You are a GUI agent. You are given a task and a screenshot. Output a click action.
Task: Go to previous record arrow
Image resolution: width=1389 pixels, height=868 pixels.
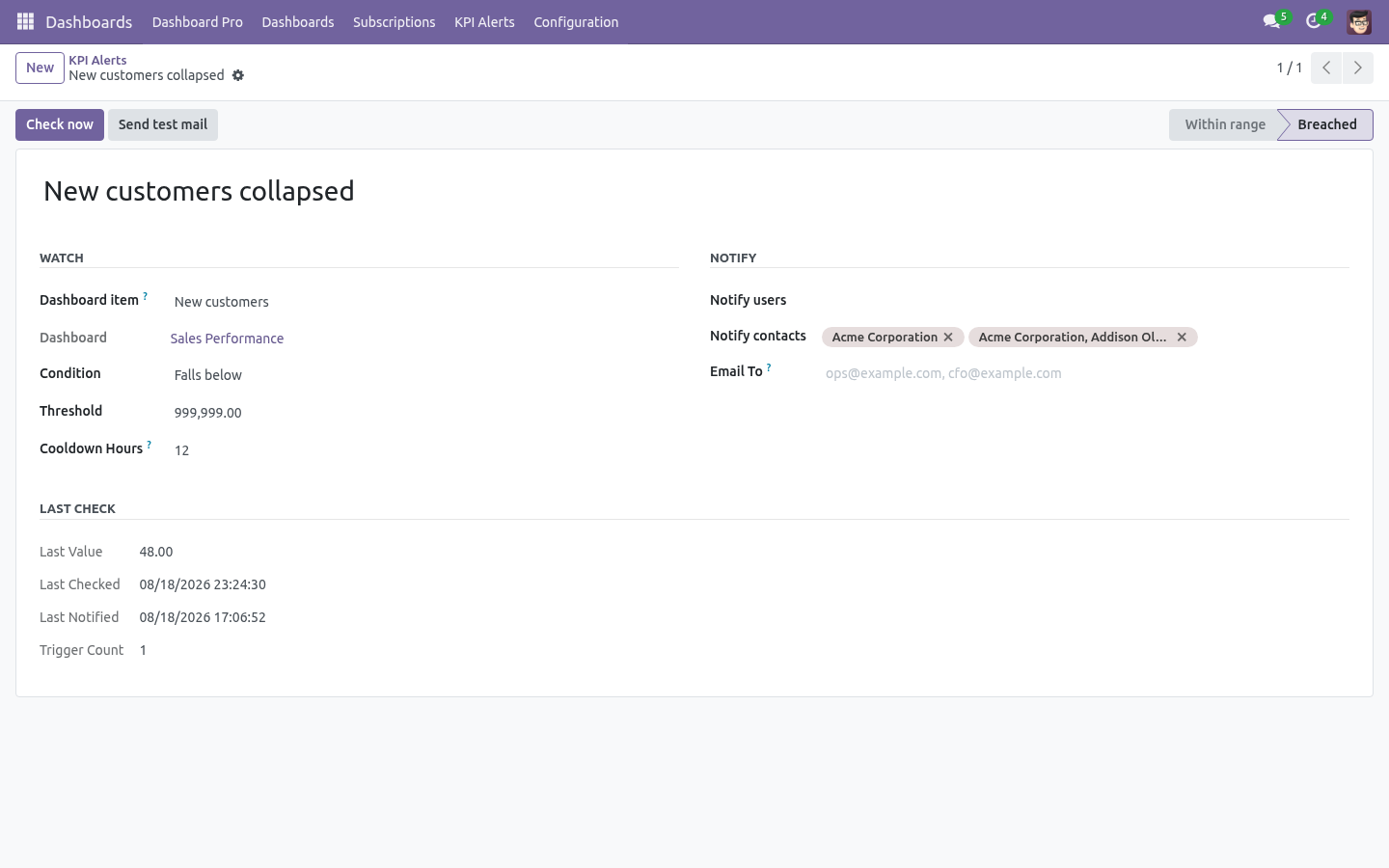pos(1326,68)
